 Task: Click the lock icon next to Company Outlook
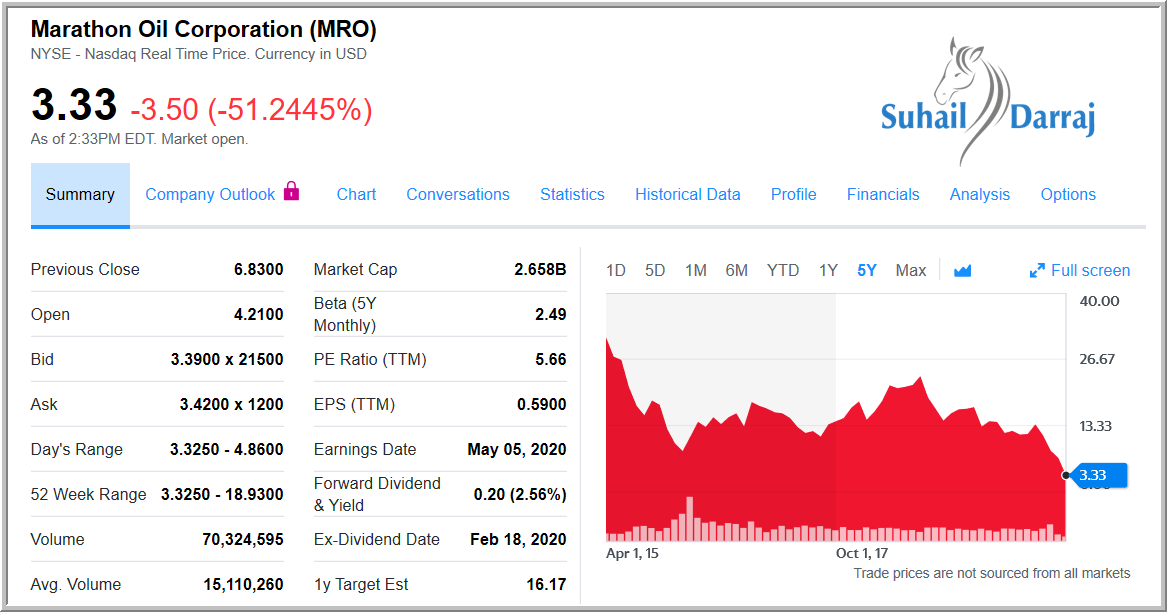[292, 191]
